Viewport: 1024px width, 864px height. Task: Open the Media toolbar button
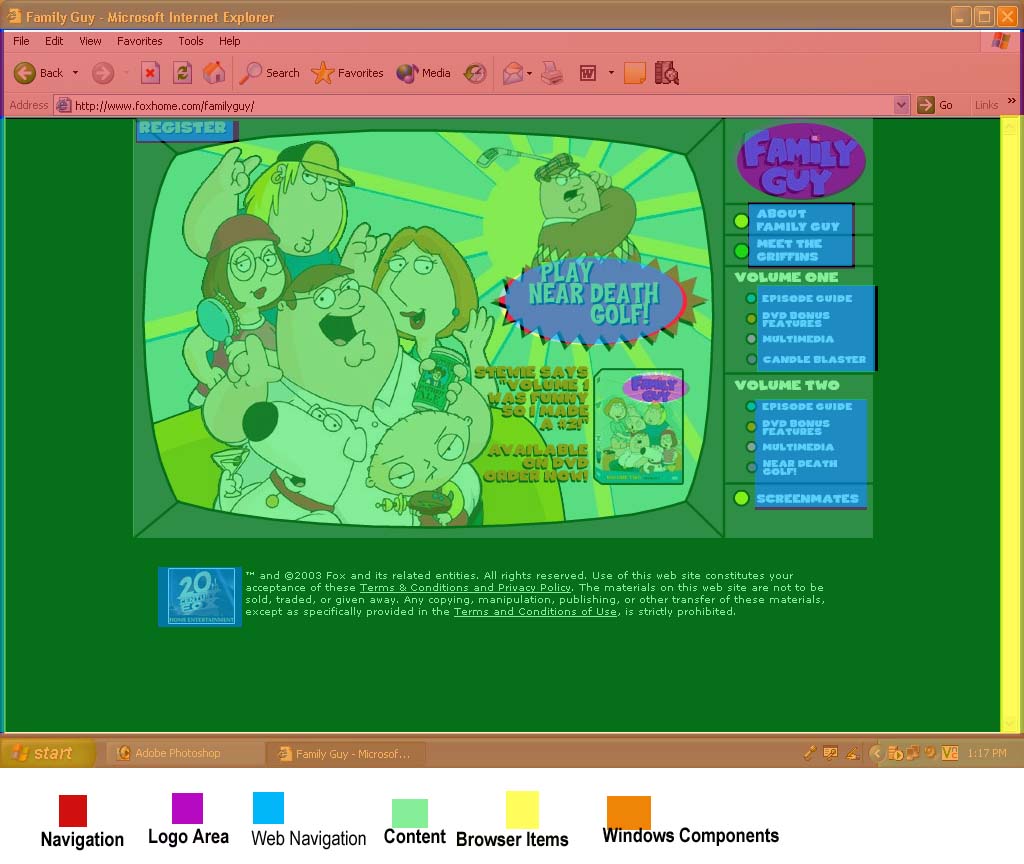[424, 73]
